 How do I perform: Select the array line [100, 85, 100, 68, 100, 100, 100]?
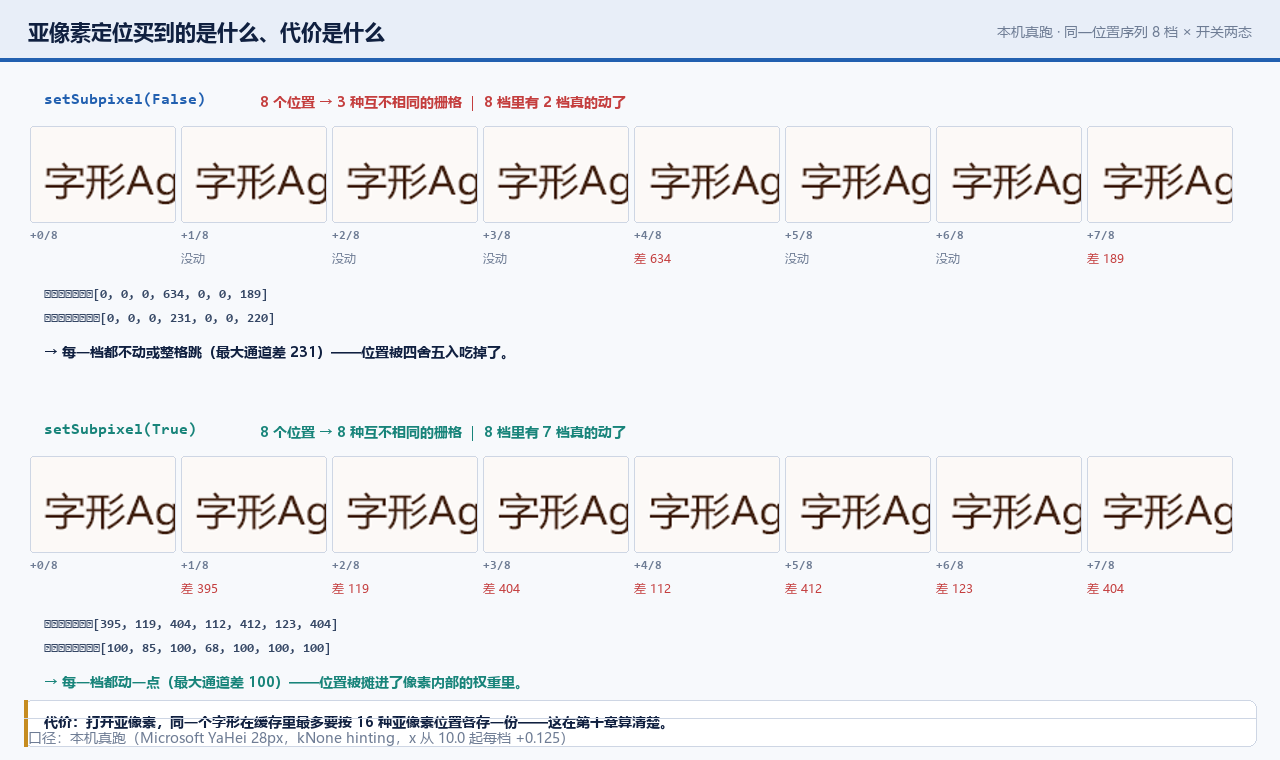pos(188,648)
